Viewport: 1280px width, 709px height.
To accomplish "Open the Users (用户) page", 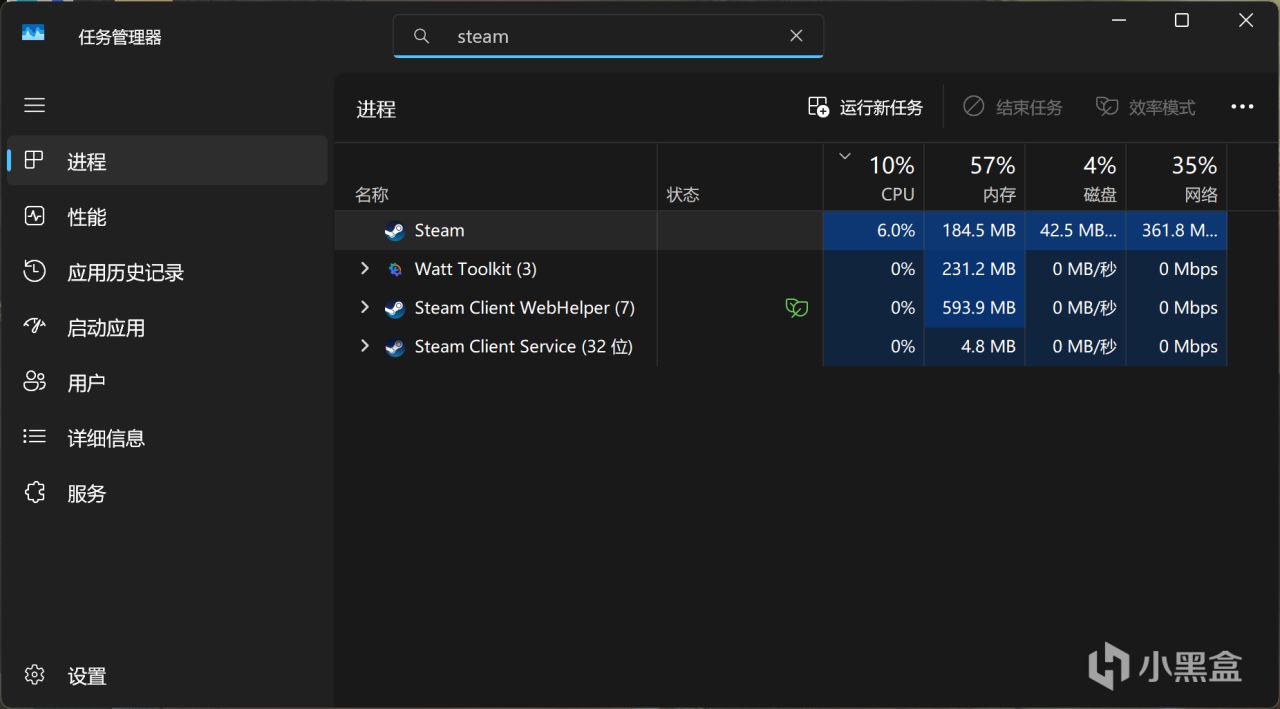I will tap(86, 383).
